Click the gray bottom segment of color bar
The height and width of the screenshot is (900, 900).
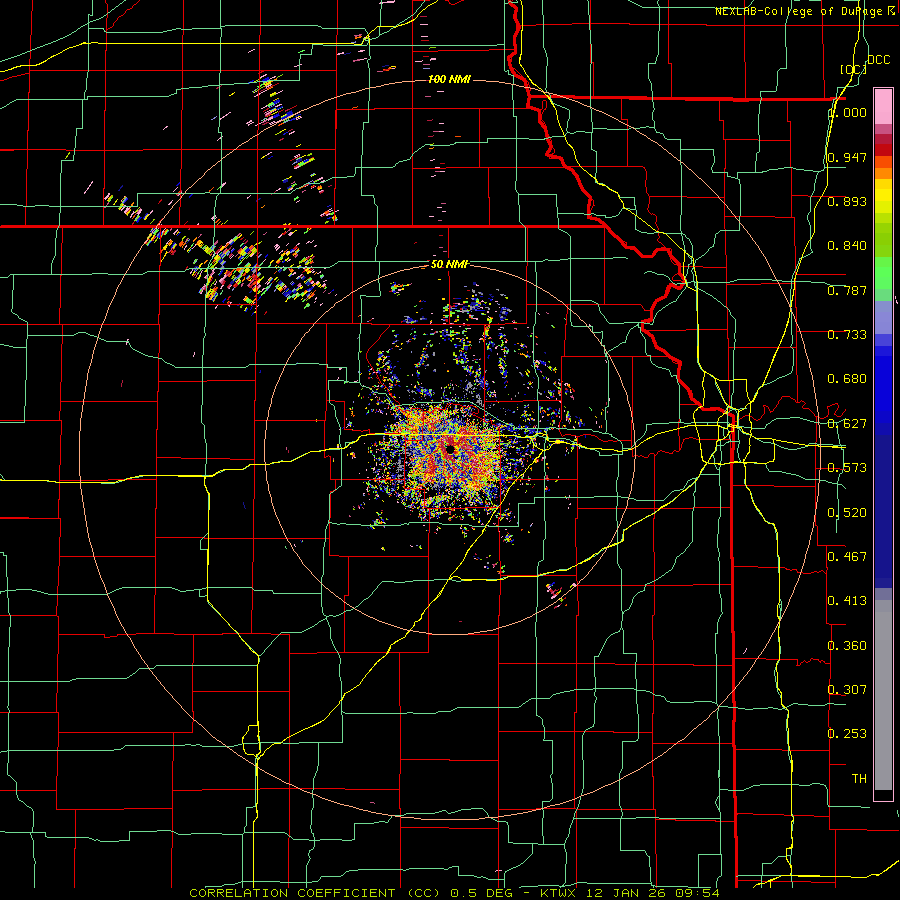[x=883, y=695]
